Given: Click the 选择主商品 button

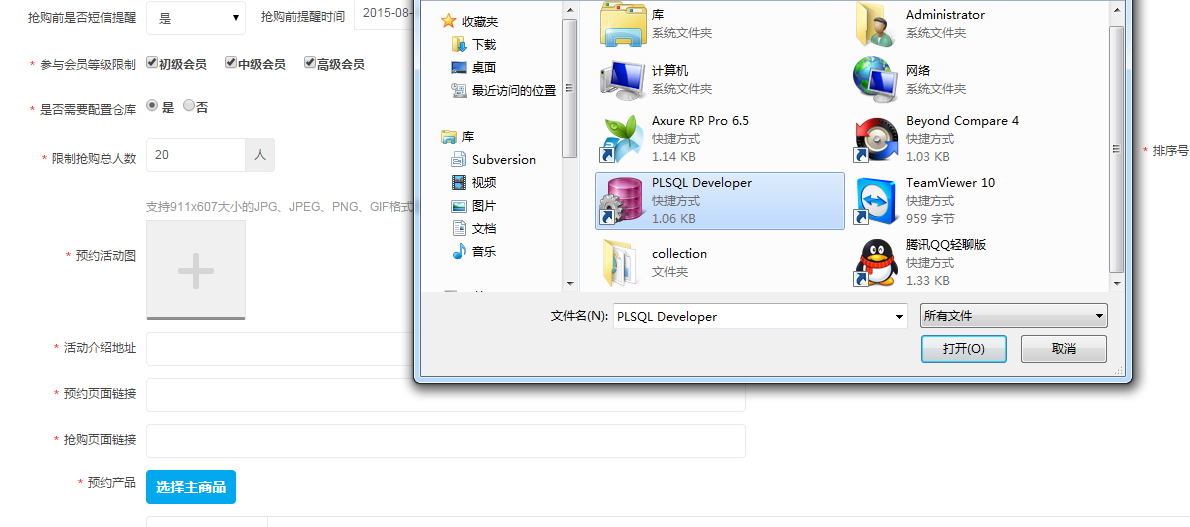Looking at the screenshot, I should 191,487.
